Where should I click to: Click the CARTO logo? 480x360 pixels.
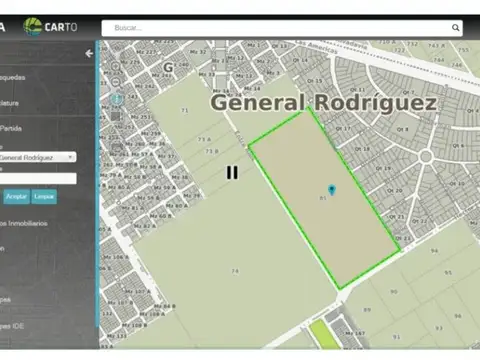pyautogui.click(x=51, y=27)
